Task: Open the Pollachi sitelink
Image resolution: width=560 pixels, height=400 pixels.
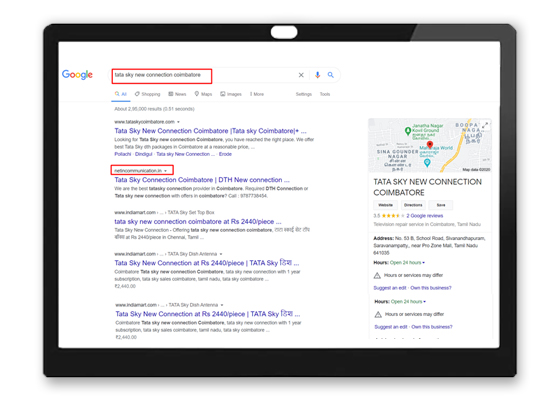Action: tap(123, 154)
